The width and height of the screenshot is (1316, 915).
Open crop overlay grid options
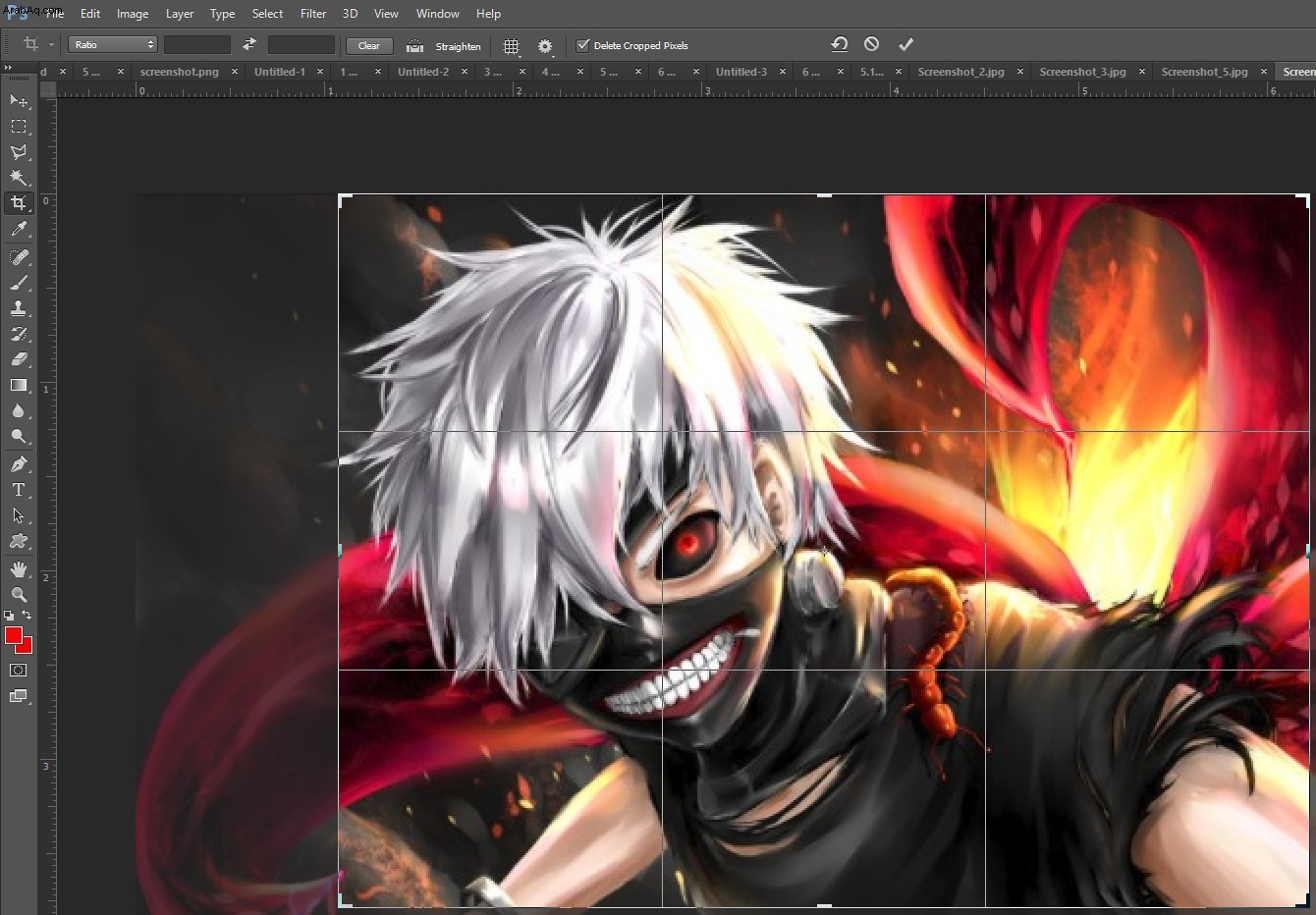coord(512,46)
